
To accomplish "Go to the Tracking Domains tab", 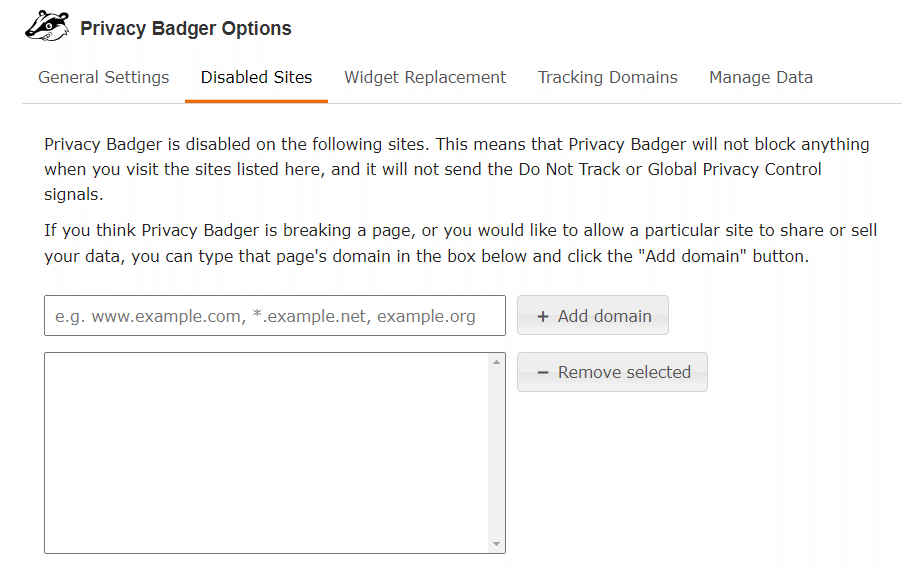I will click(607, 77).
